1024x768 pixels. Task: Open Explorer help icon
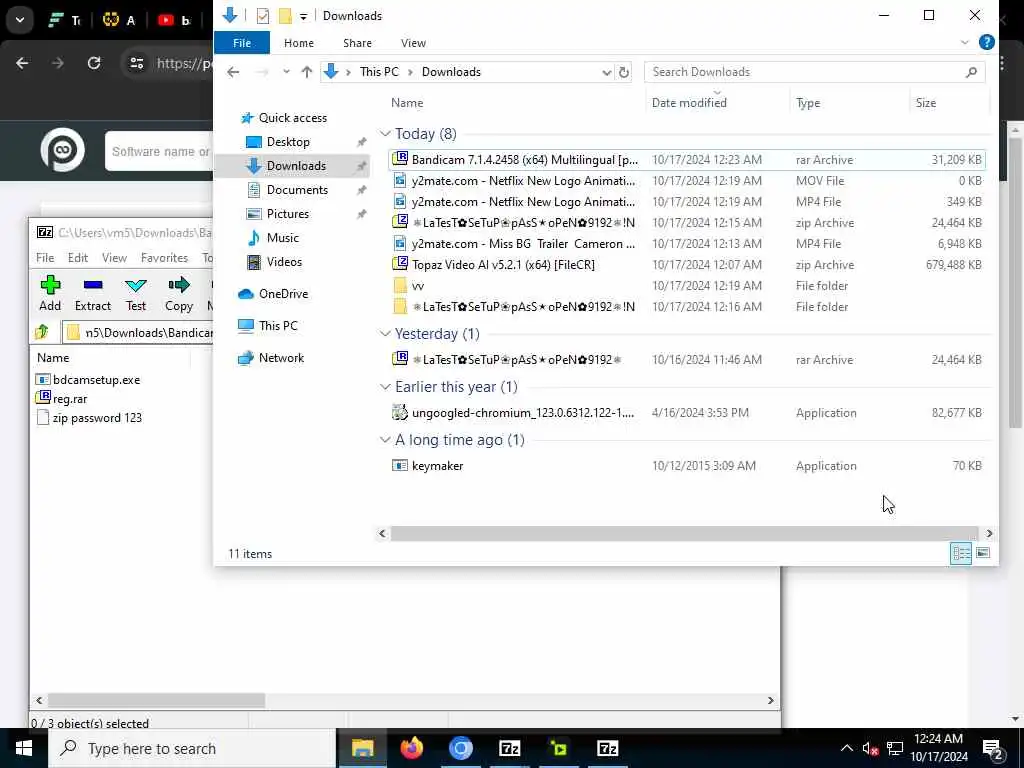[987, 42]
